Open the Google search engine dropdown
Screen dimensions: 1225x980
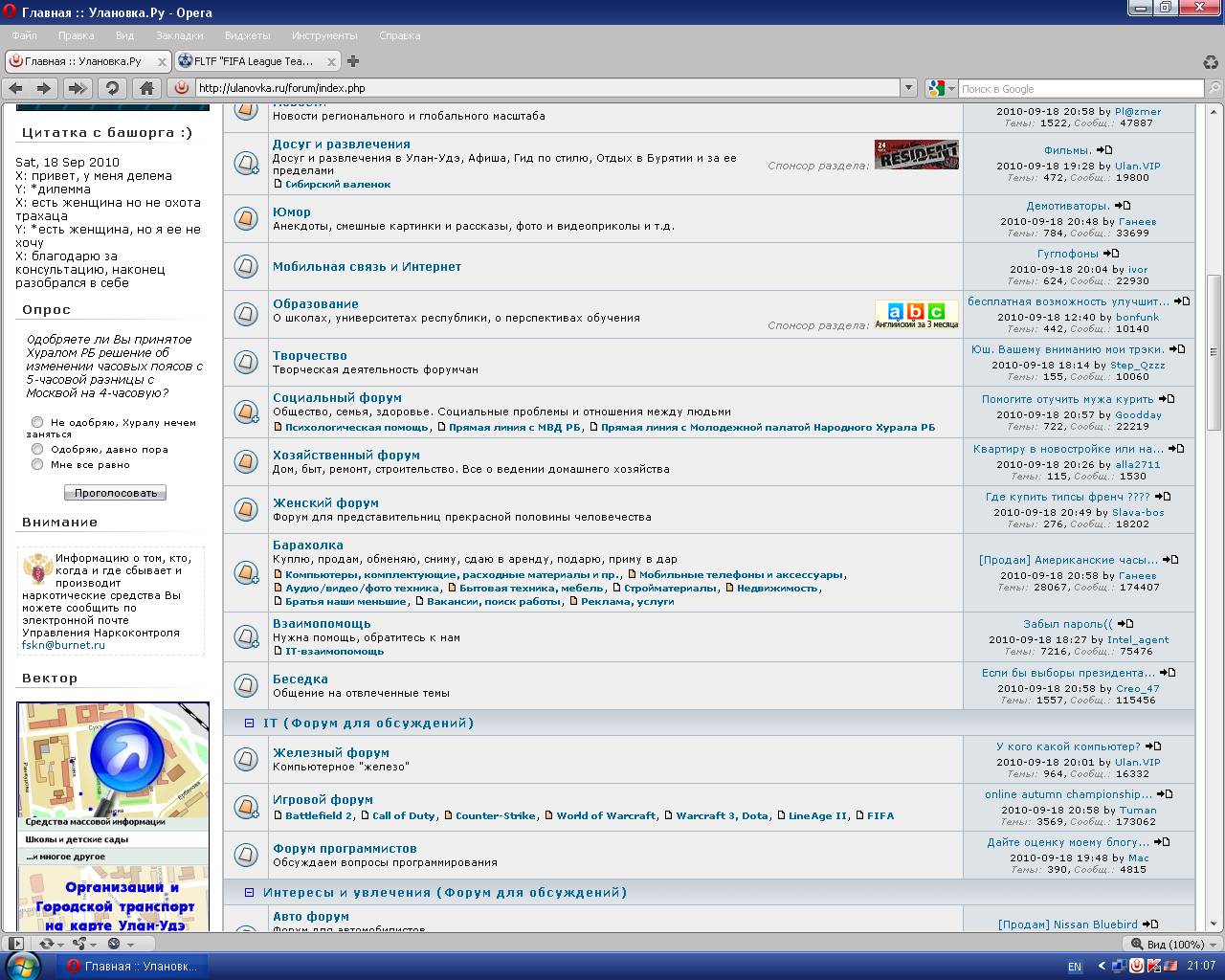pyautogui.click(x=943, y=88)
